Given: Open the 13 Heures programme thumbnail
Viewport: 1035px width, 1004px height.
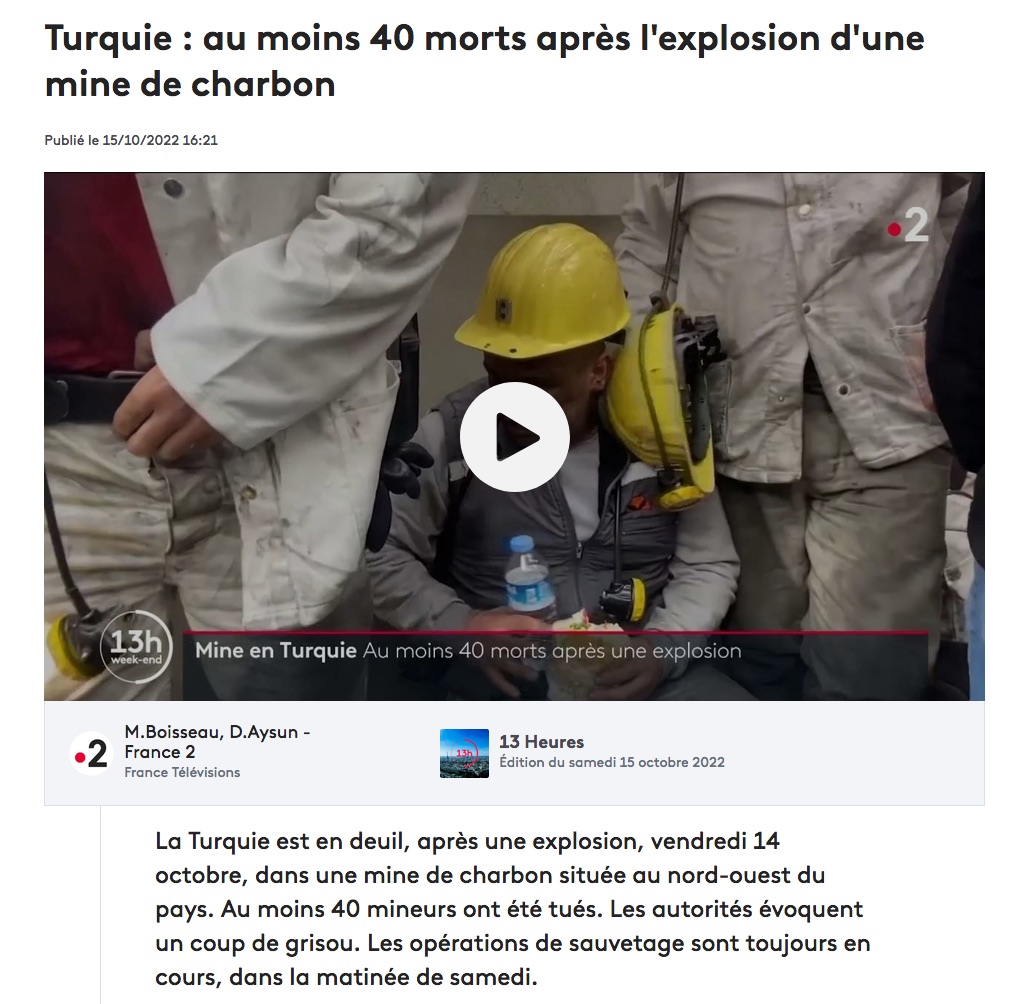Looking at the screenshot, I should pyautogui.click(x=464, y=753).
